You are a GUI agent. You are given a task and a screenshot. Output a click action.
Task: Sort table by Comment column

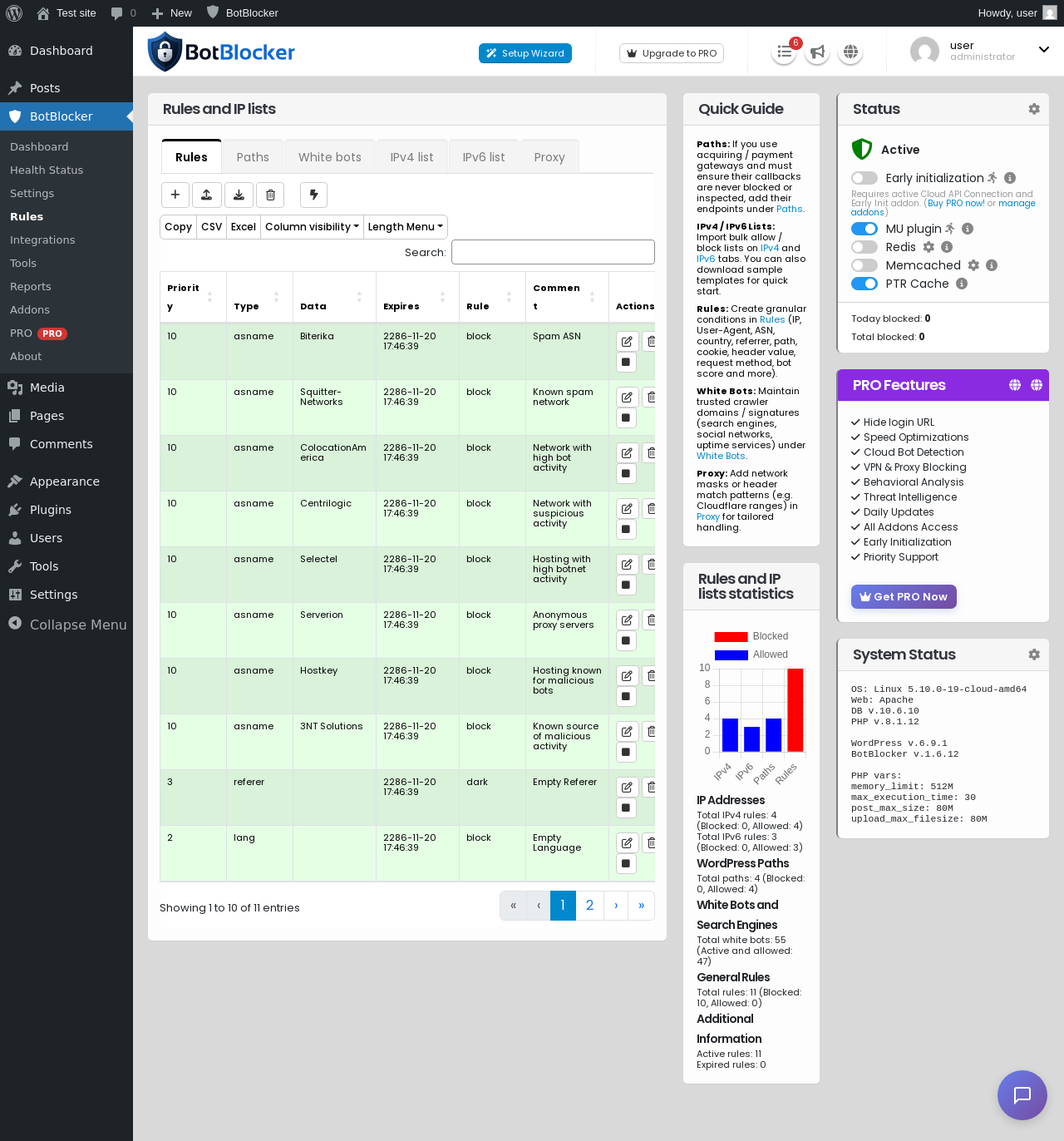tap(567, 297)
